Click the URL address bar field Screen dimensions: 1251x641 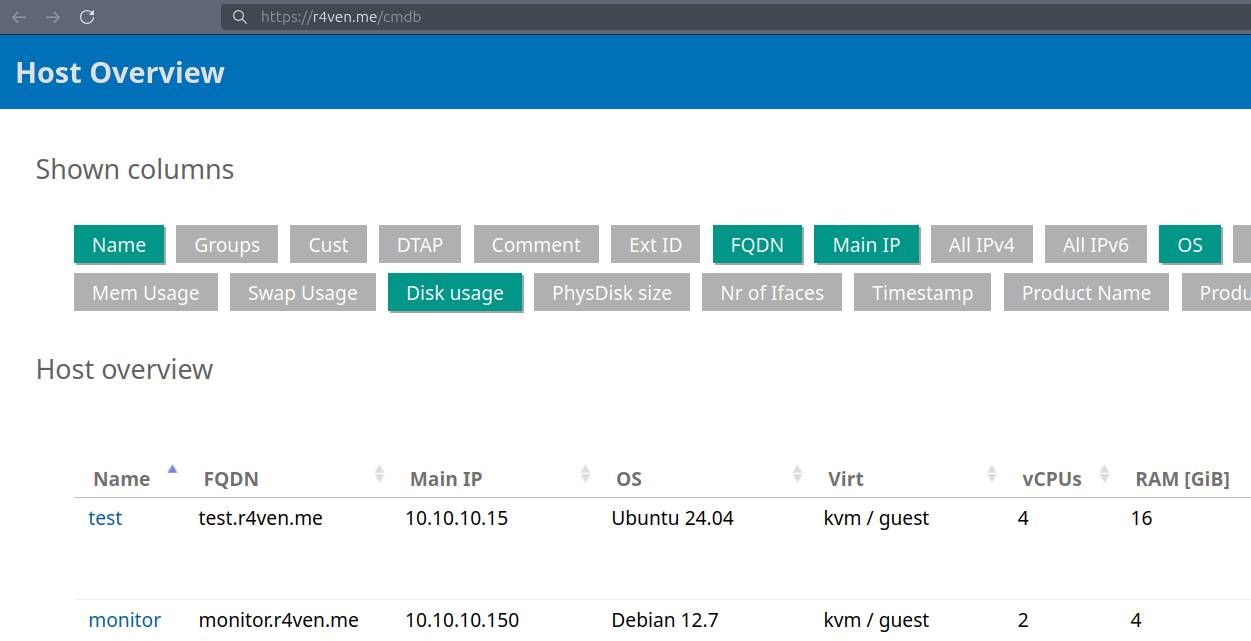point(700,17)
